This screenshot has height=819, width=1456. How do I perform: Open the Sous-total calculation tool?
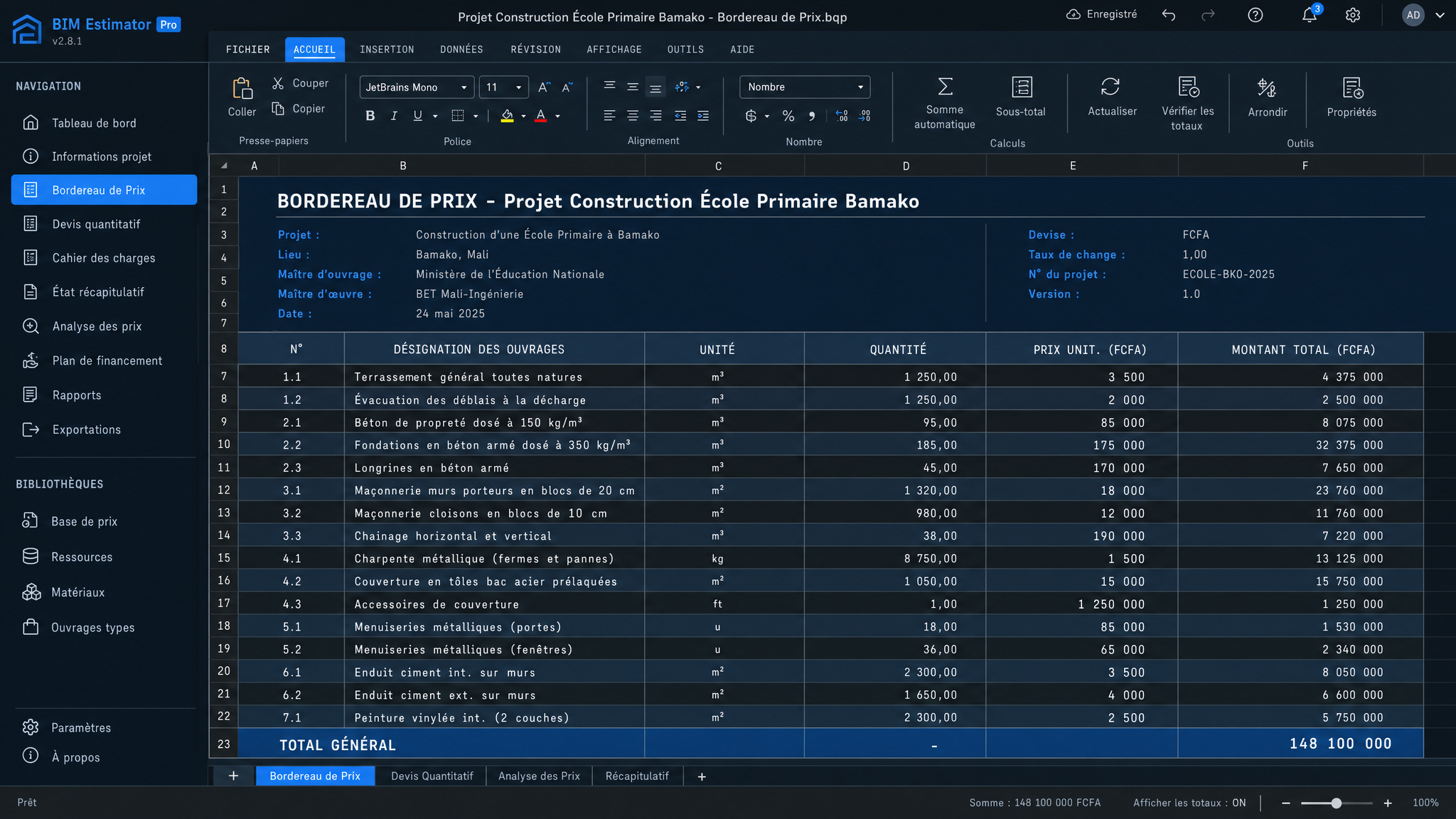1021,97
